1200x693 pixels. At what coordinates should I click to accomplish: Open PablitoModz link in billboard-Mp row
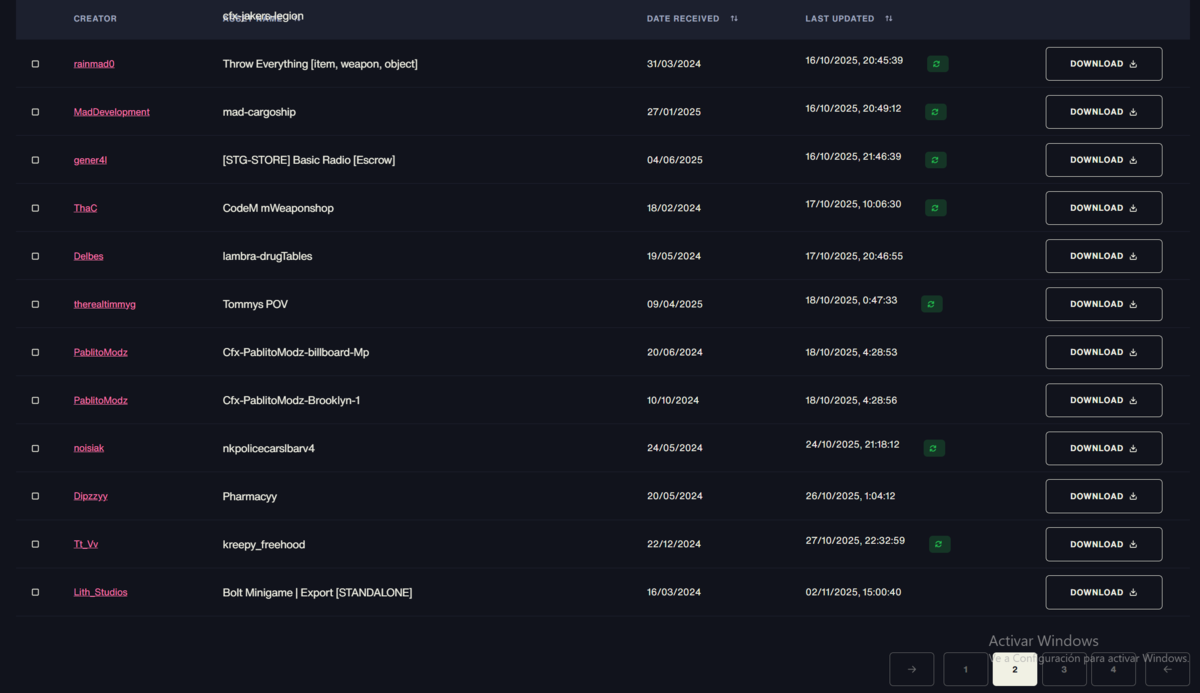tap(101, 352)
